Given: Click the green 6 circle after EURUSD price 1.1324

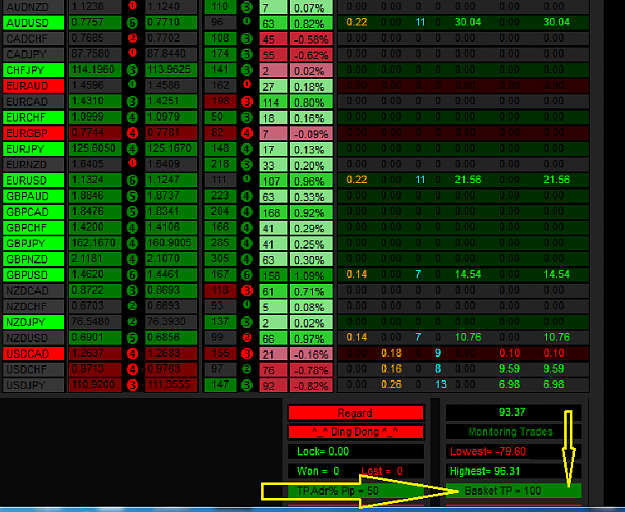Looking at the screenshot, I should point(132,180).
